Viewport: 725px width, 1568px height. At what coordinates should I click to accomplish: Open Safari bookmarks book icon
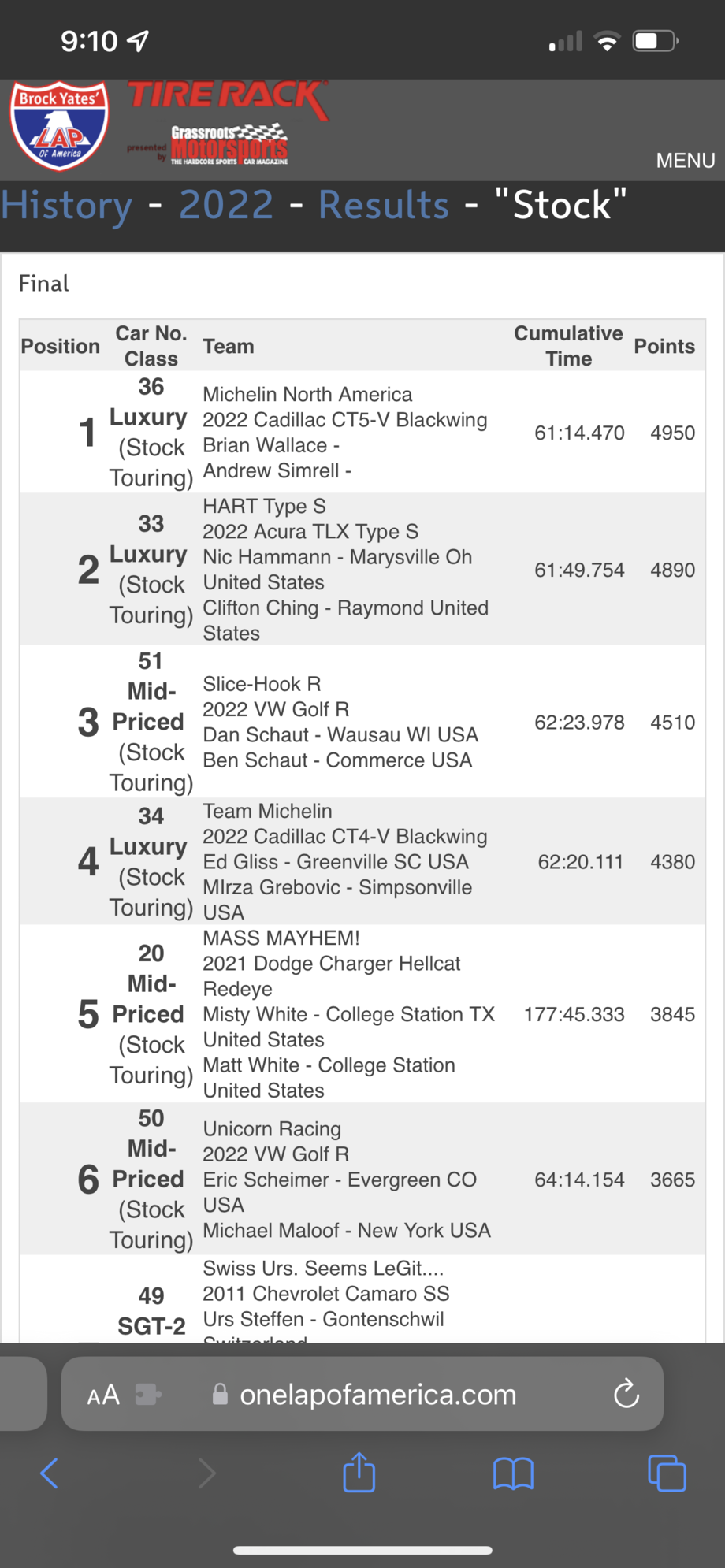click(x=513, y=1473)
